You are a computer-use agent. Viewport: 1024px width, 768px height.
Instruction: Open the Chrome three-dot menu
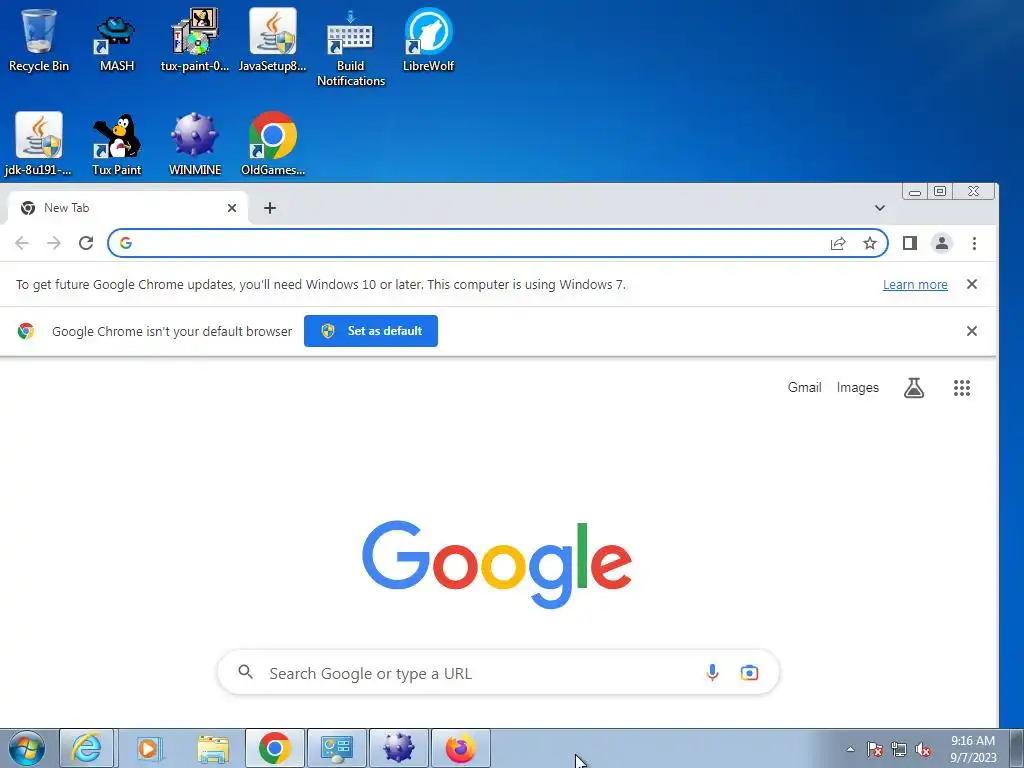pos(974,244)
